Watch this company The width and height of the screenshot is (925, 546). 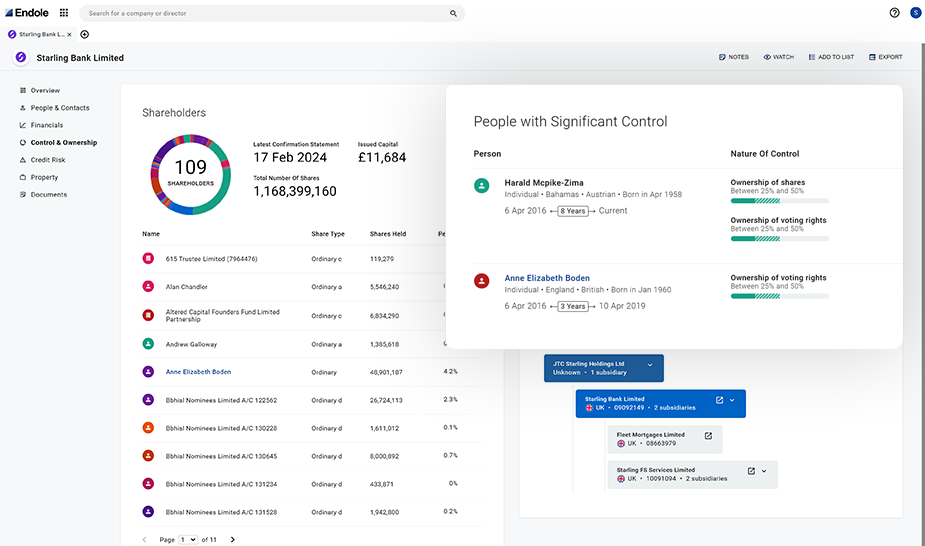pyautogui.click(x=778, y=57)
